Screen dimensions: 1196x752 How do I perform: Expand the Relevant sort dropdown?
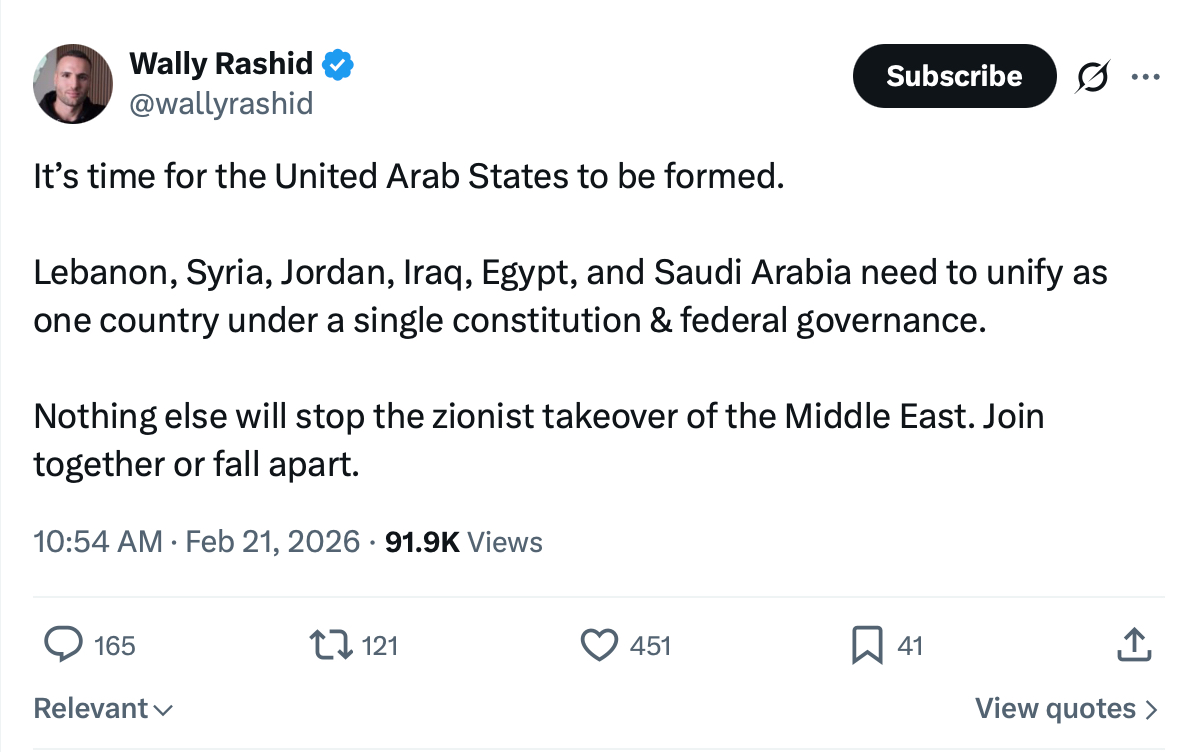(x=103, y=709)
